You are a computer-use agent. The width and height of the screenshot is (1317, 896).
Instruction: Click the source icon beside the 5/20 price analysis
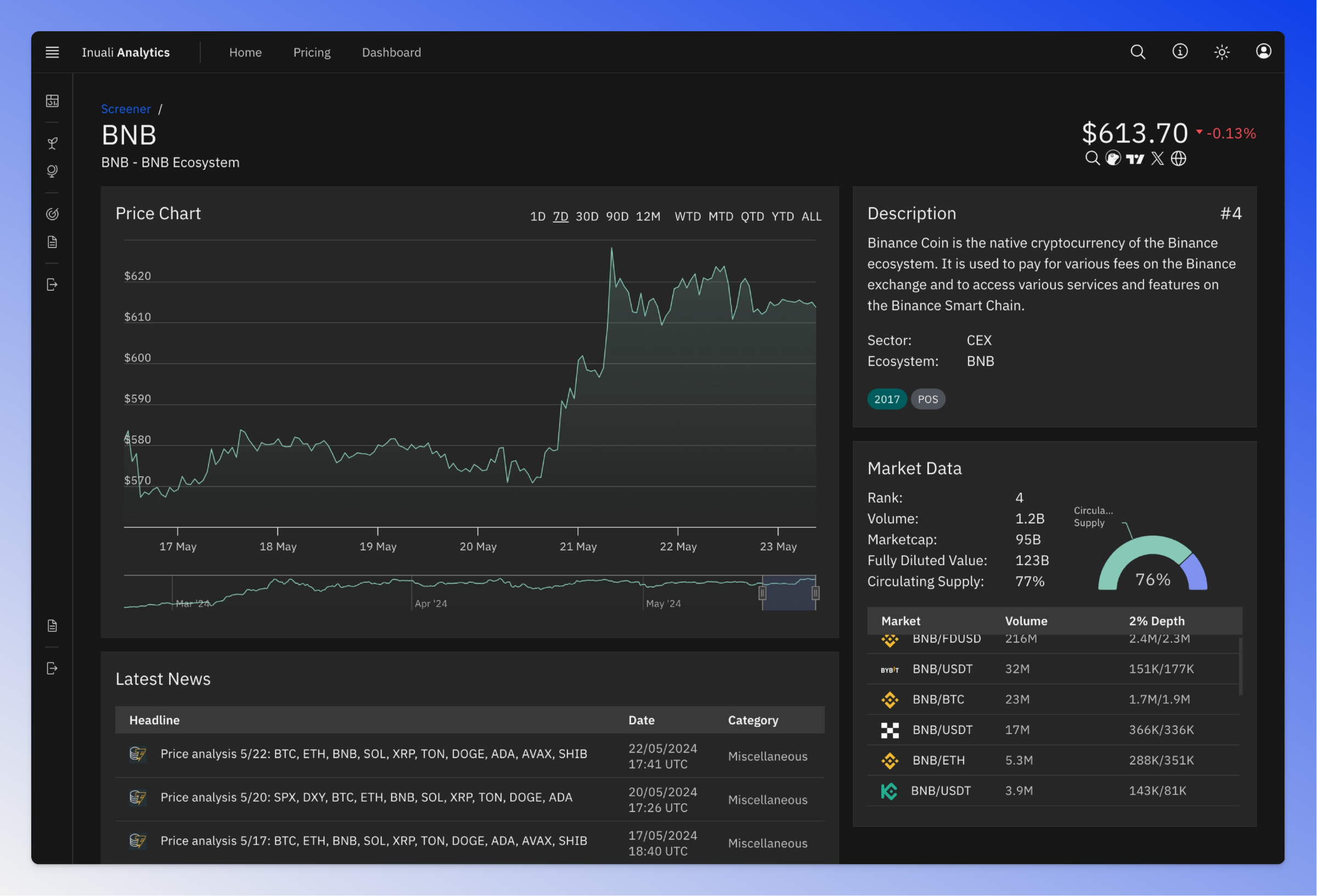click(x=138, y=798)
